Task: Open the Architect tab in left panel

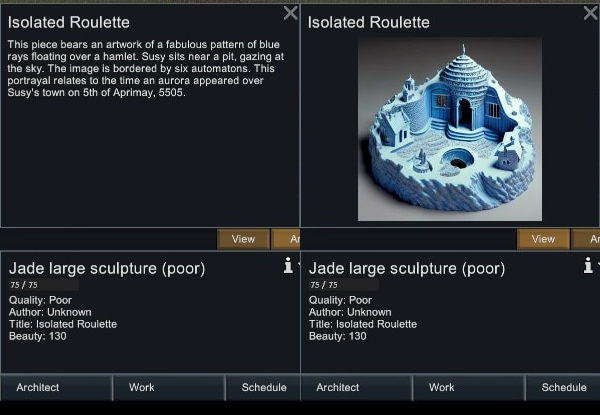Action: point(38,387)
